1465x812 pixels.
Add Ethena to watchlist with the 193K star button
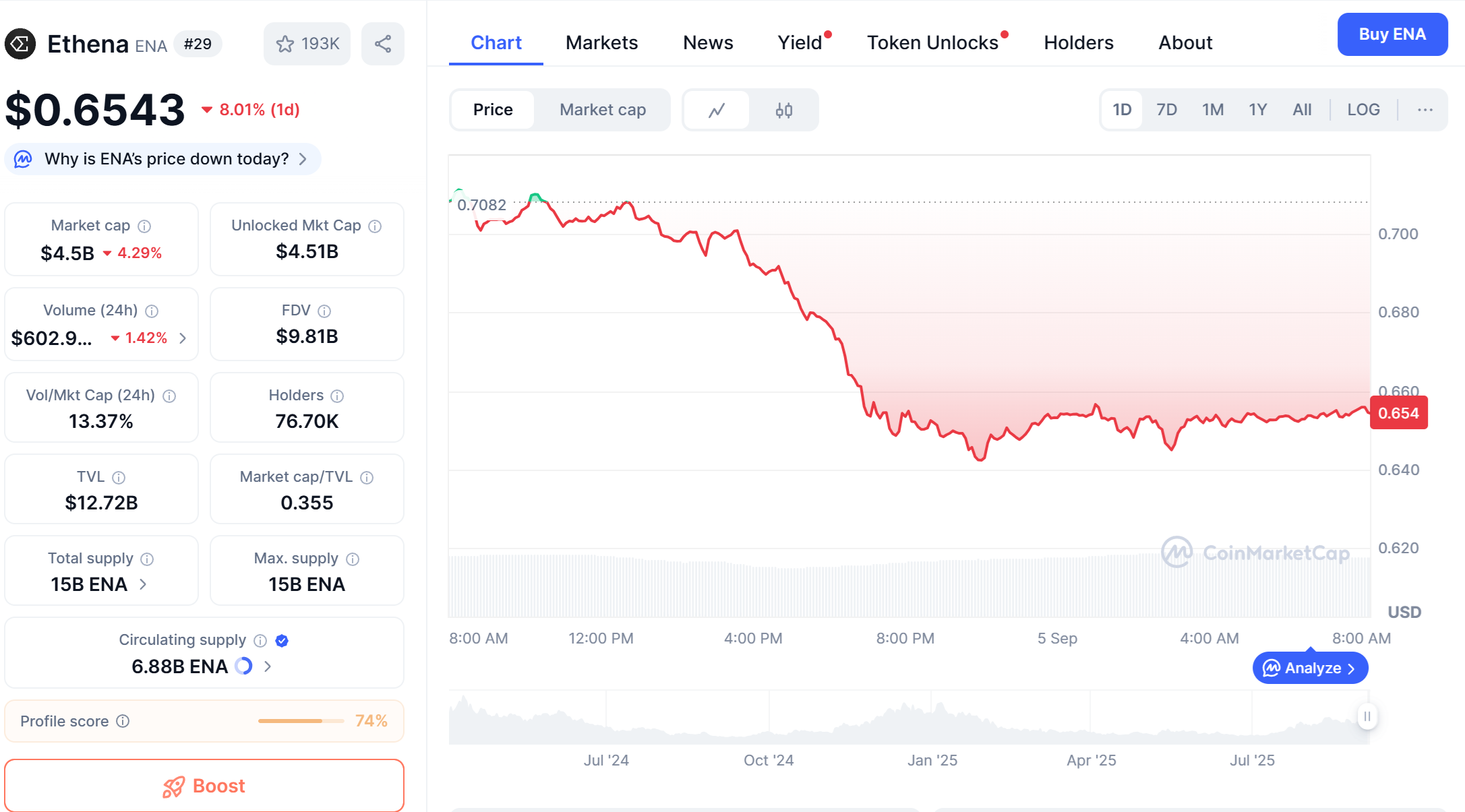point(307,44)
